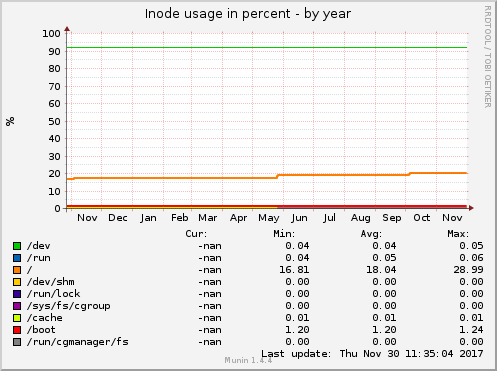Click the 100 label on the y-axis
The image size is (497, 371).
point(51,33)
